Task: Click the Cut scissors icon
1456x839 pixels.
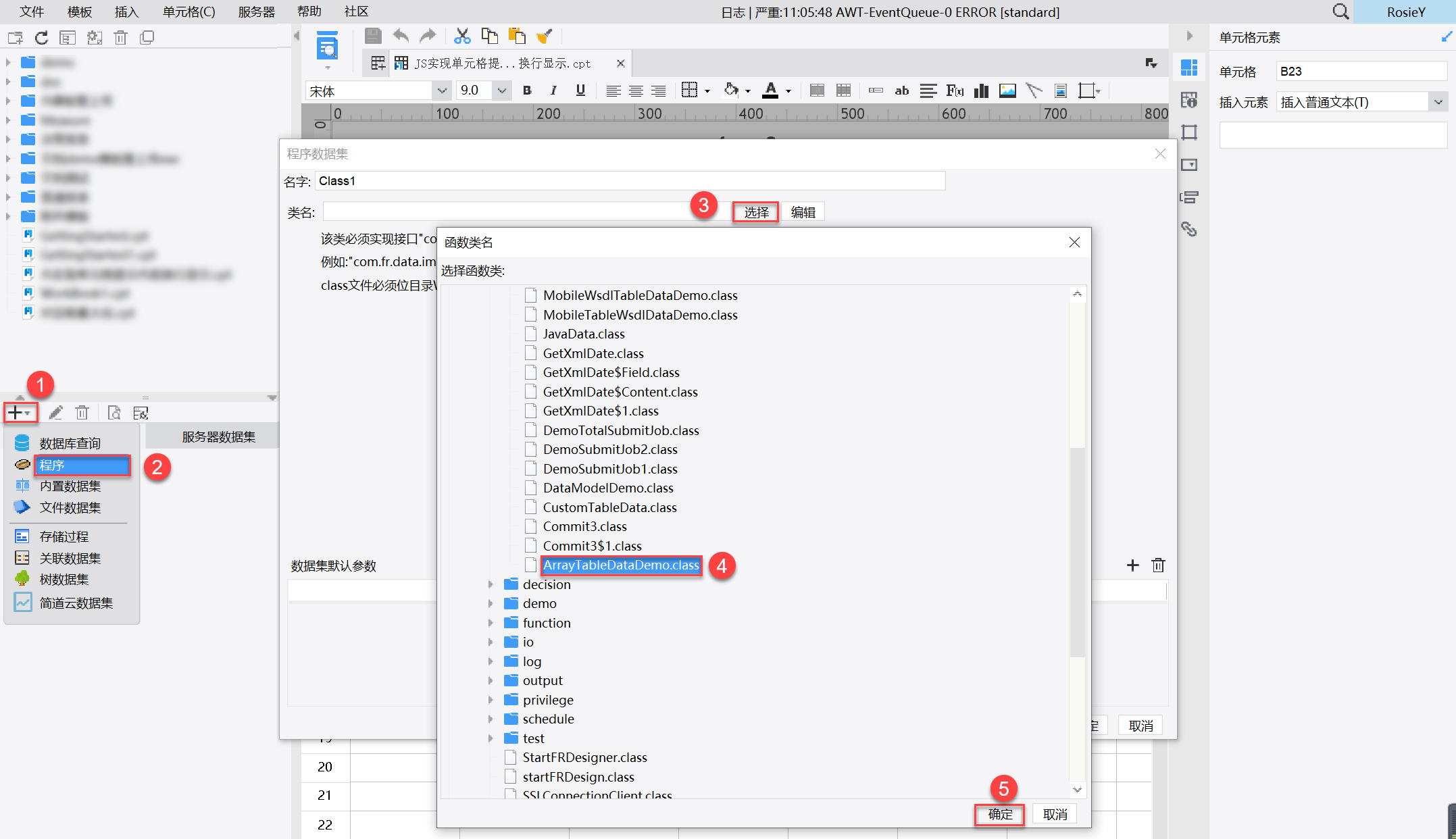Action: click(462, 36)
